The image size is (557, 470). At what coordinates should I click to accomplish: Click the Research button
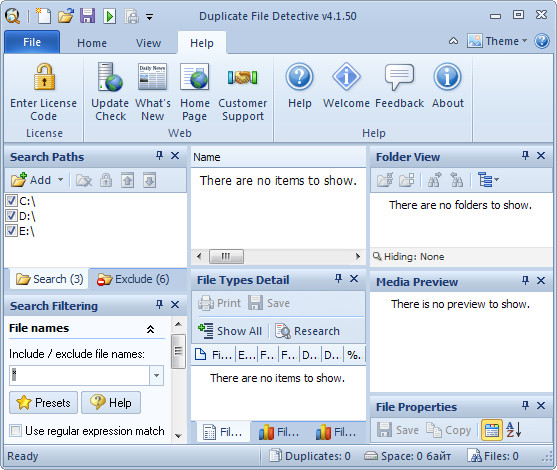(308, 331)
